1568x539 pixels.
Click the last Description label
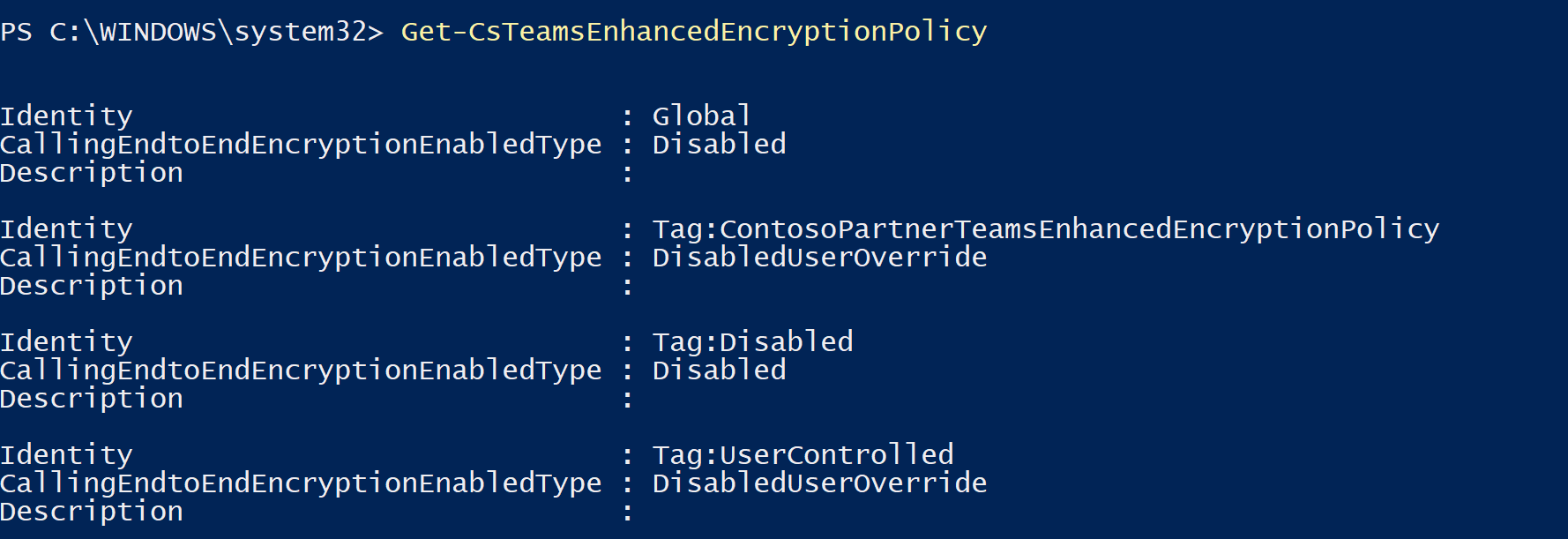tap(92, 512)
